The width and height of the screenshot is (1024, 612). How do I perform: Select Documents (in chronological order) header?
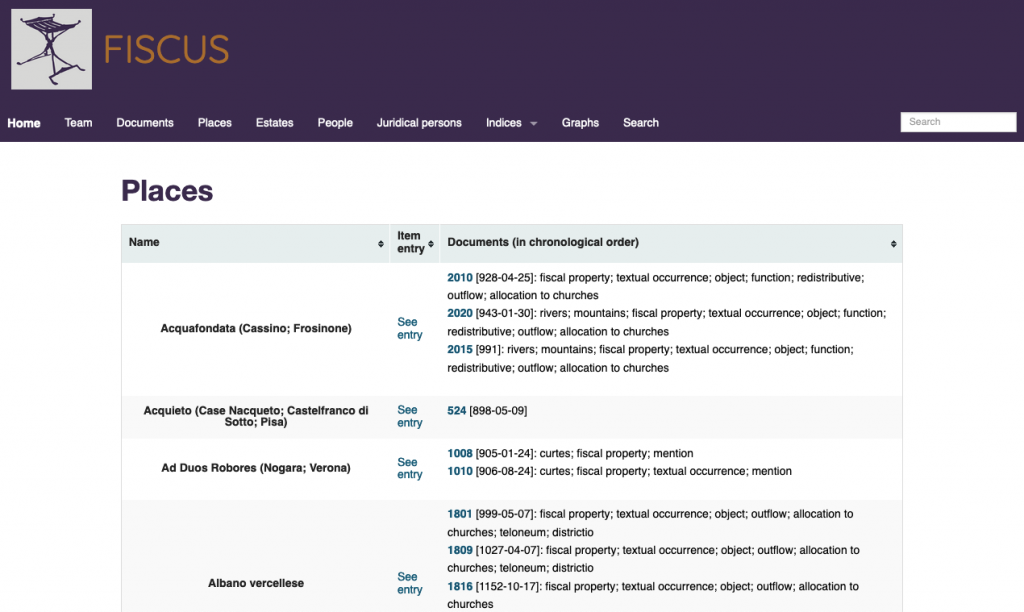click(x=671, y=243)
